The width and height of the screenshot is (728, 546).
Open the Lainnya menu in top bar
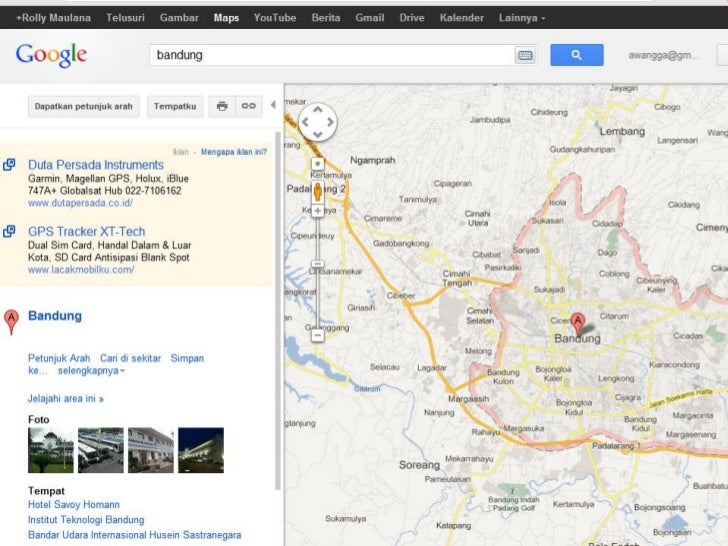(x=522, y=18)
